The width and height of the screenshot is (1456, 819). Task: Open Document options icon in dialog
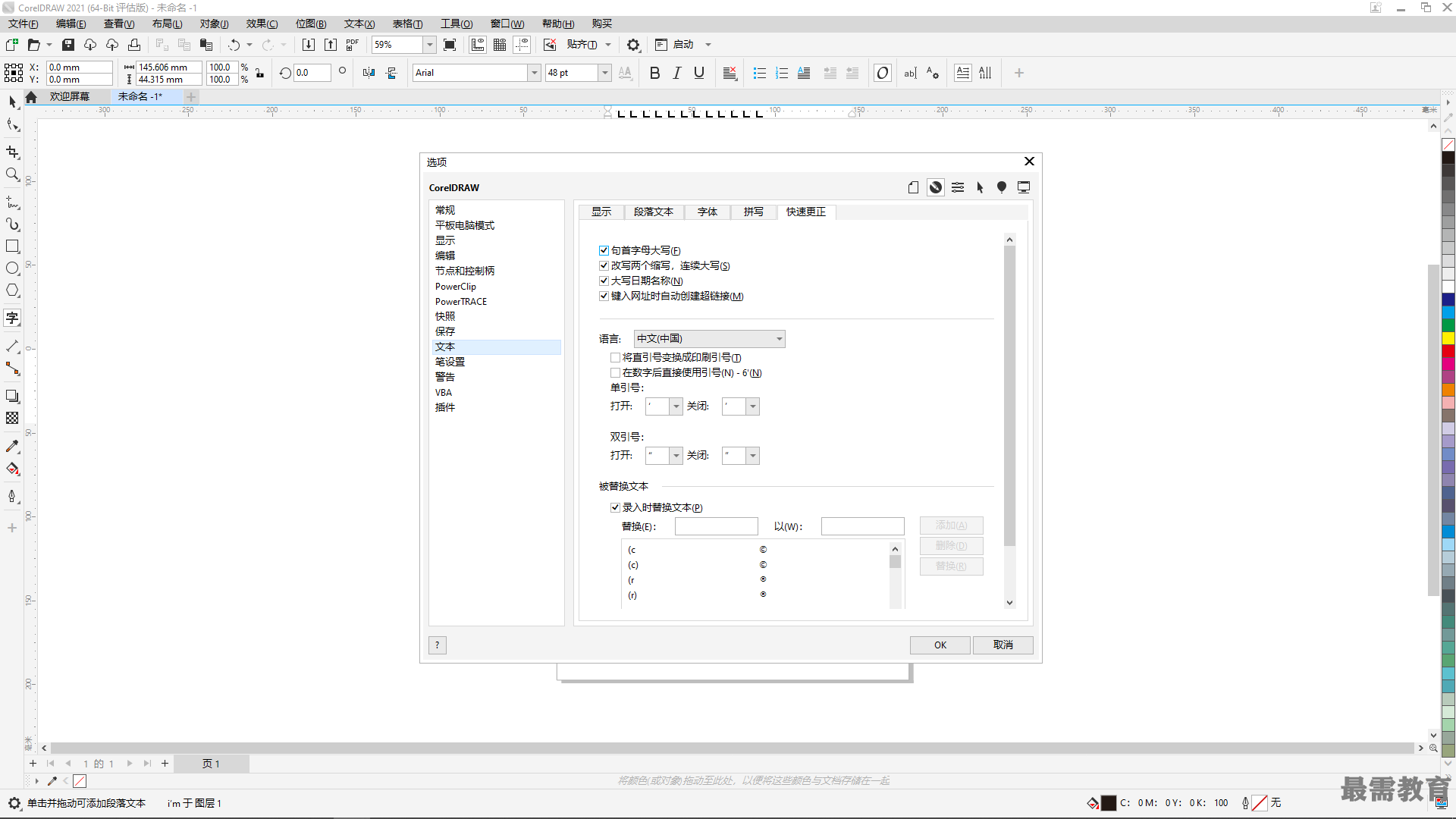click(913, 187)
